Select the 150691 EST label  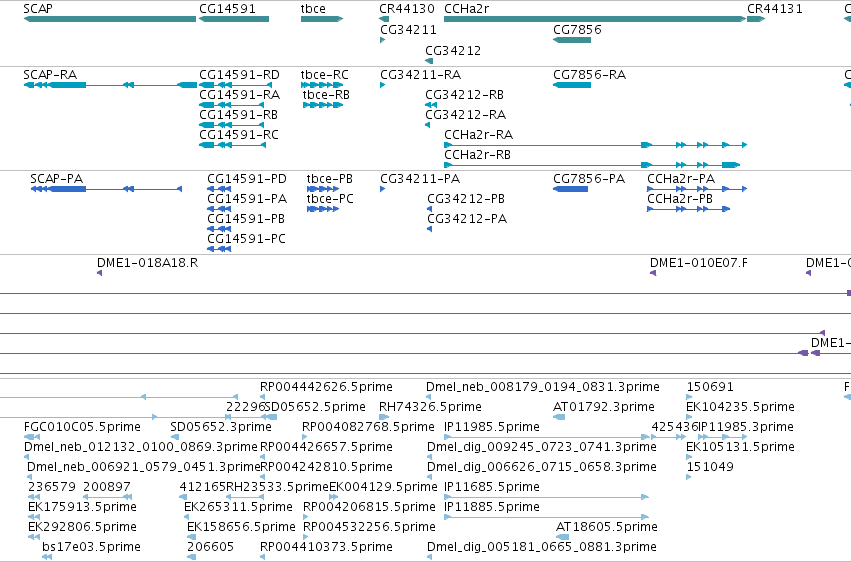click(x=710, y=387)
